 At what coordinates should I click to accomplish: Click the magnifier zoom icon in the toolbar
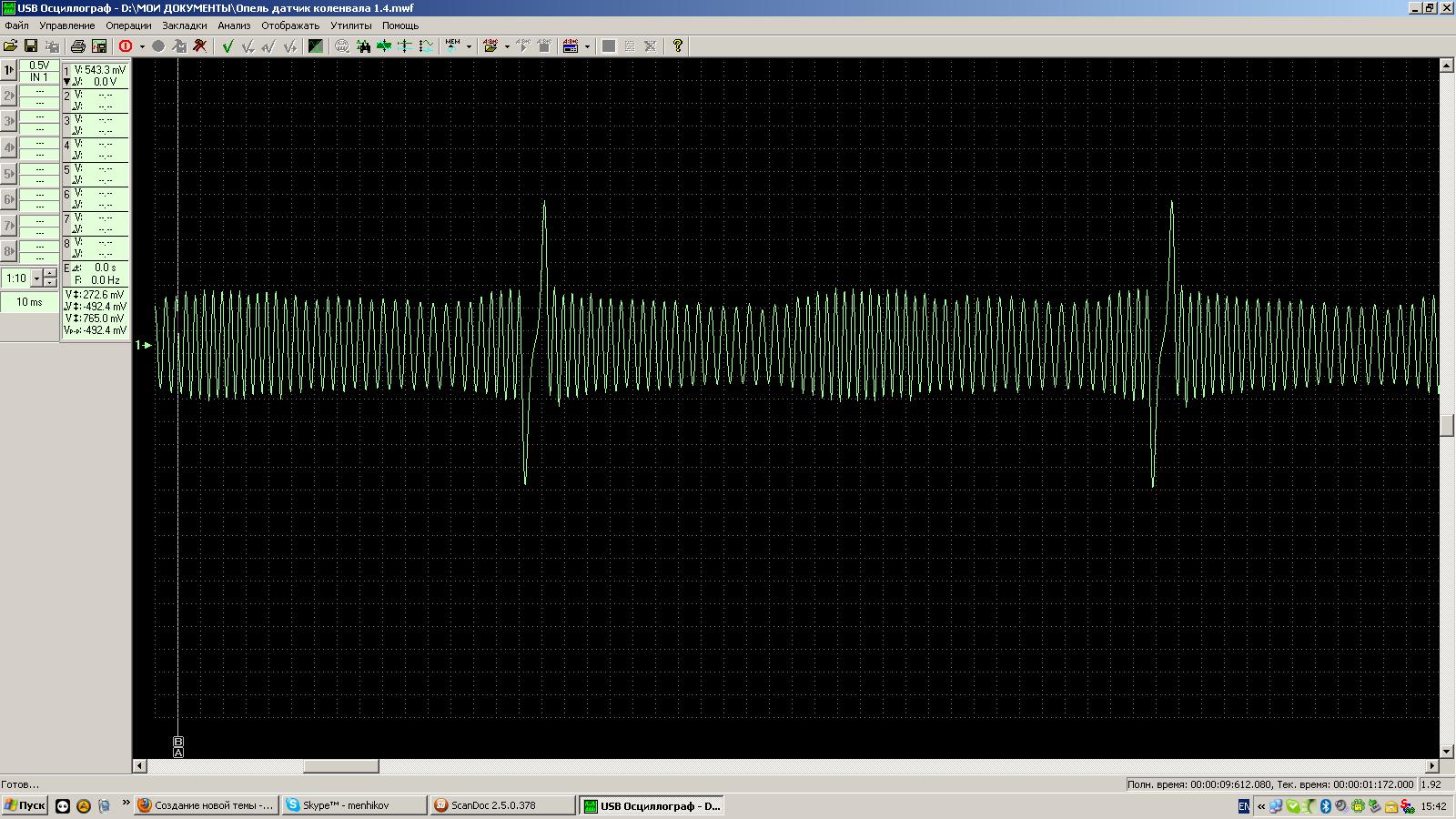342,45
